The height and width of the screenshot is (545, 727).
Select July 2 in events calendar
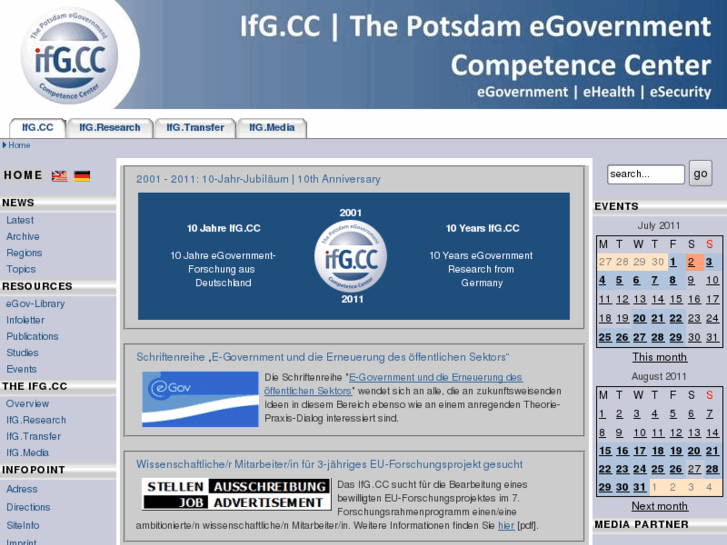point(691,262)
